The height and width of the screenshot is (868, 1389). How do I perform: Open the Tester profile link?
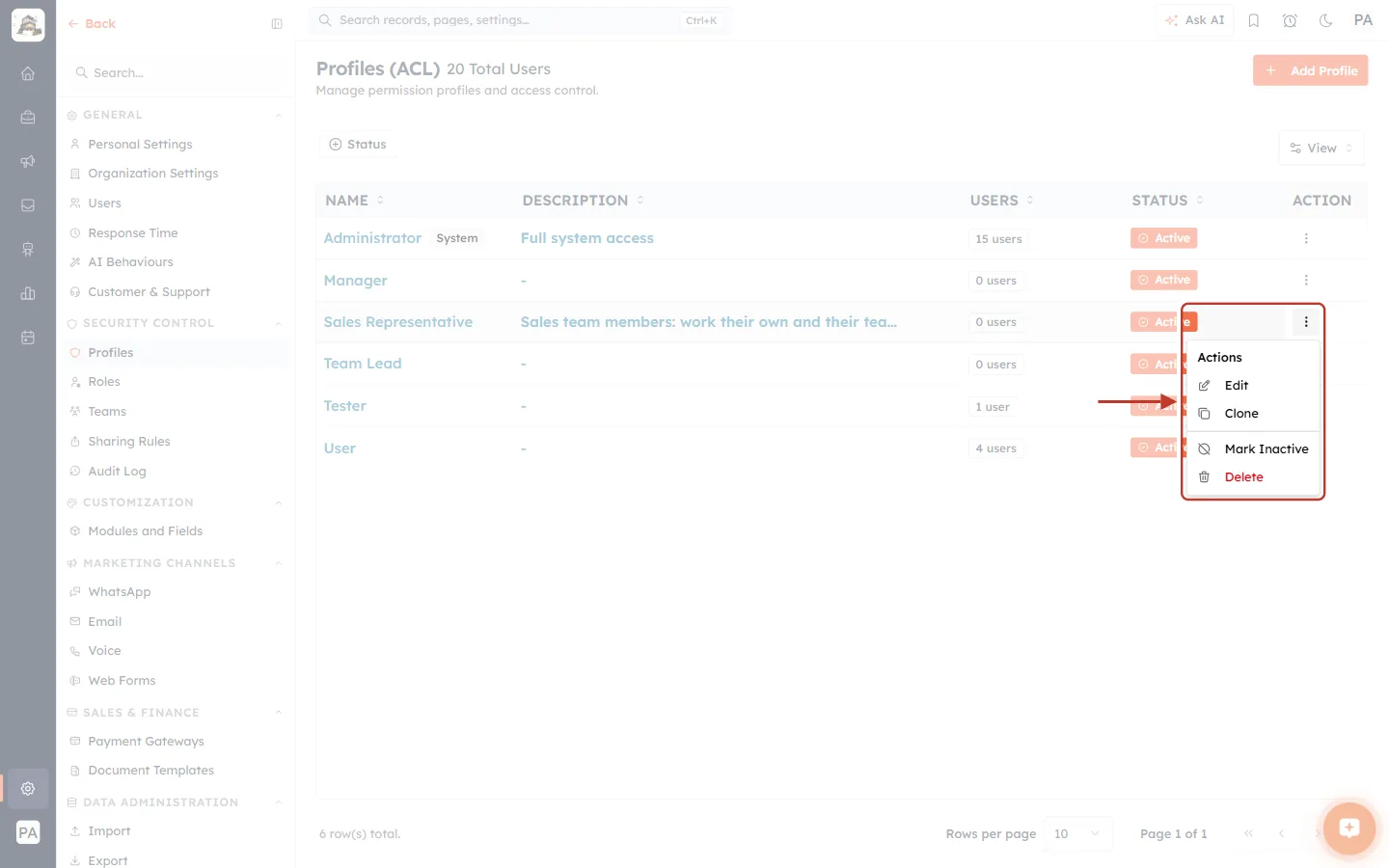pyautogui.click(x=344, y=406)
